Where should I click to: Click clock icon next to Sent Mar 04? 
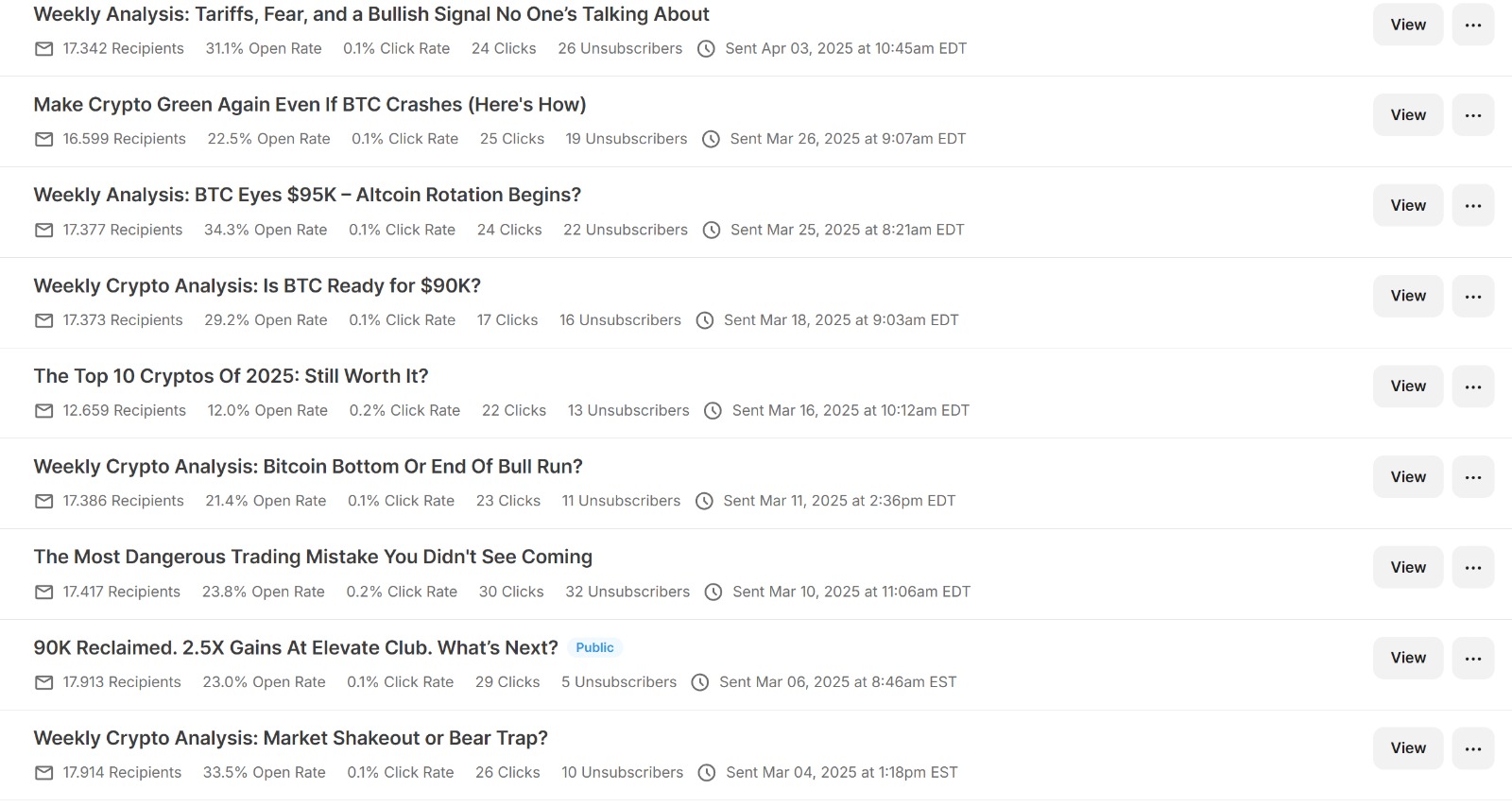point(707,773)
